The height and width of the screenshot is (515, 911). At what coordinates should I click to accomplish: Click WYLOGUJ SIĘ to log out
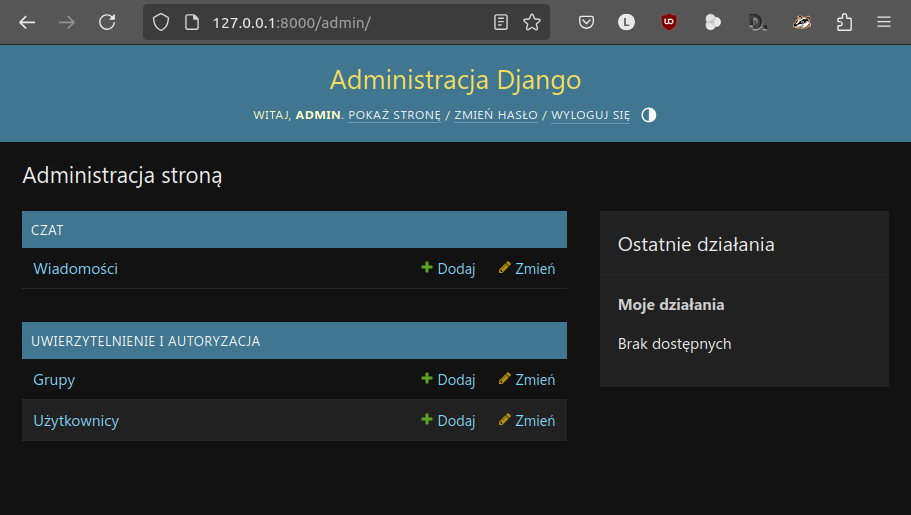coord(590,115)
